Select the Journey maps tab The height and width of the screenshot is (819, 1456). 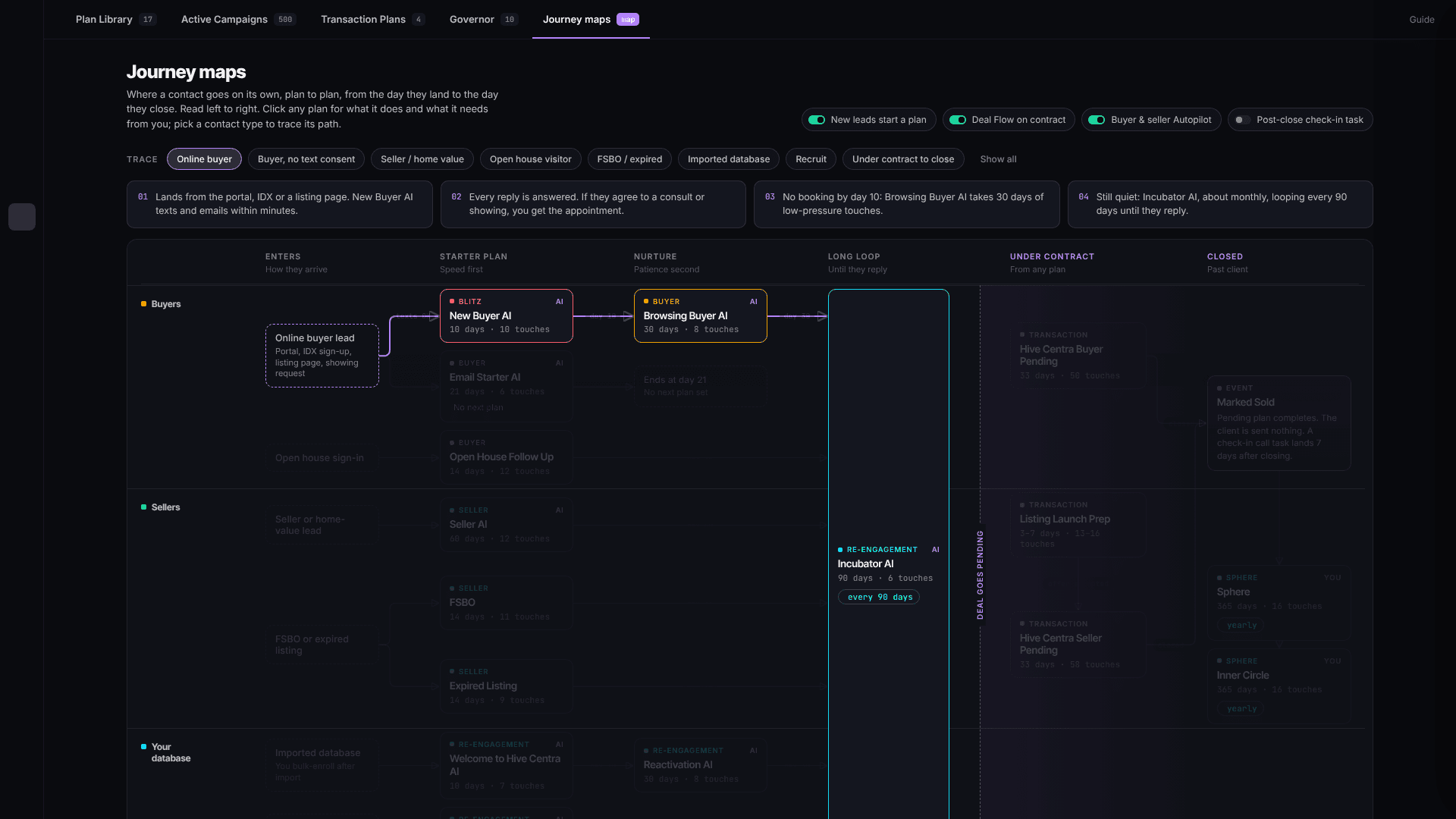click(591, 20)
